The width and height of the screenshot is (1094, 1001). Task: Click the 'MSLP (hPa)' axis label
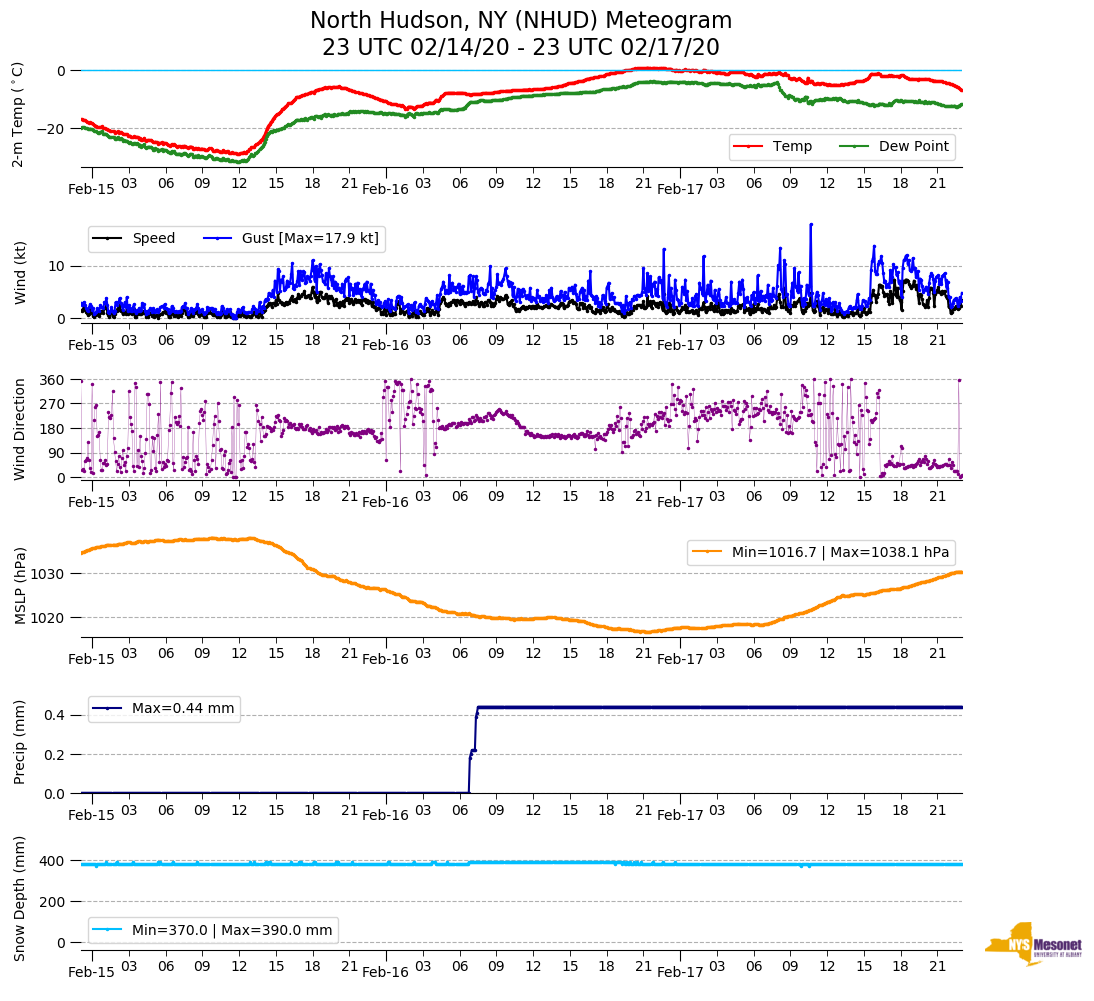[19, 585]
